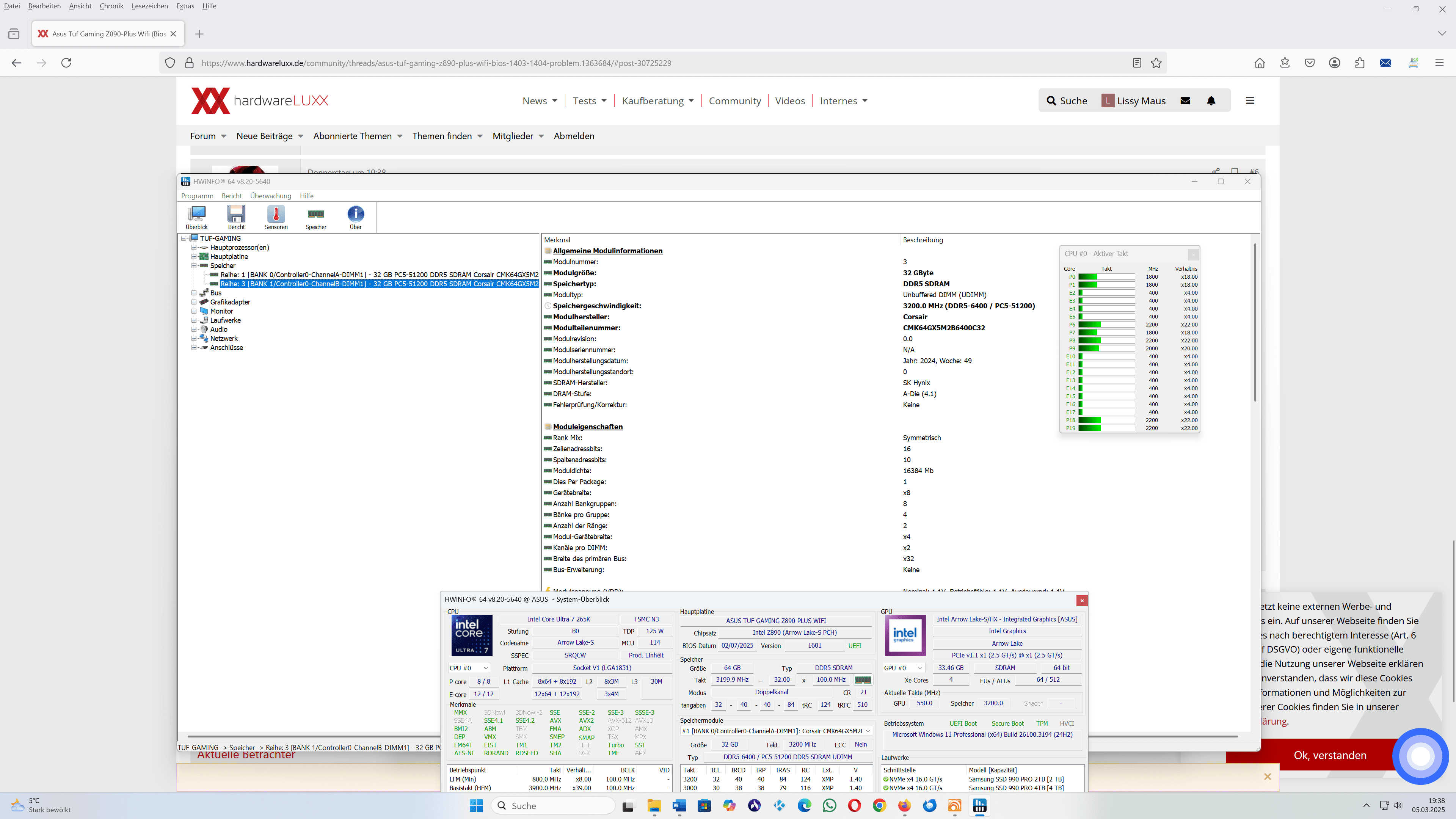Open the GPU #0 selector dropdown

[904, 668]
